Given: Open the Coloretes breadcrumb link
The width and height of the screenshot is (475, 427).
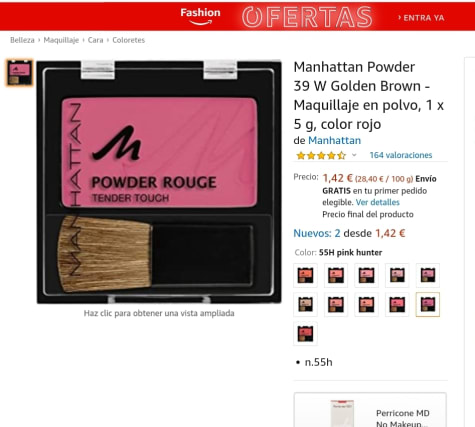Looking at the screenshot, I should [x=129, y=40].
